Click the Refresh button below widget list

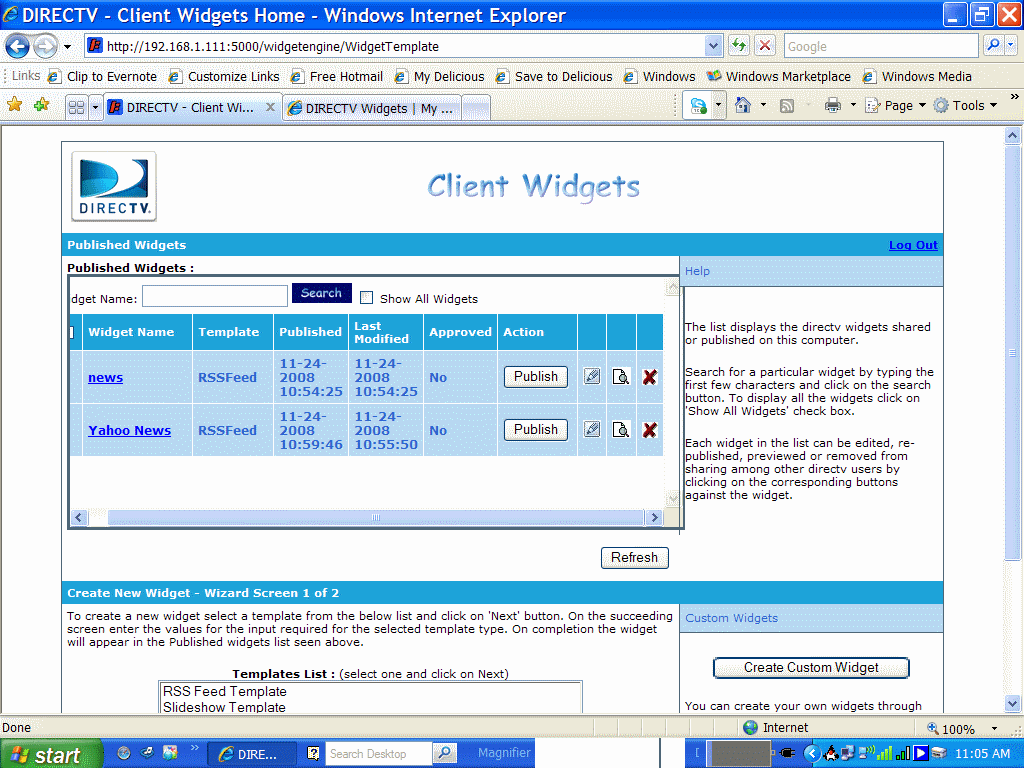[x=634, y=558]
